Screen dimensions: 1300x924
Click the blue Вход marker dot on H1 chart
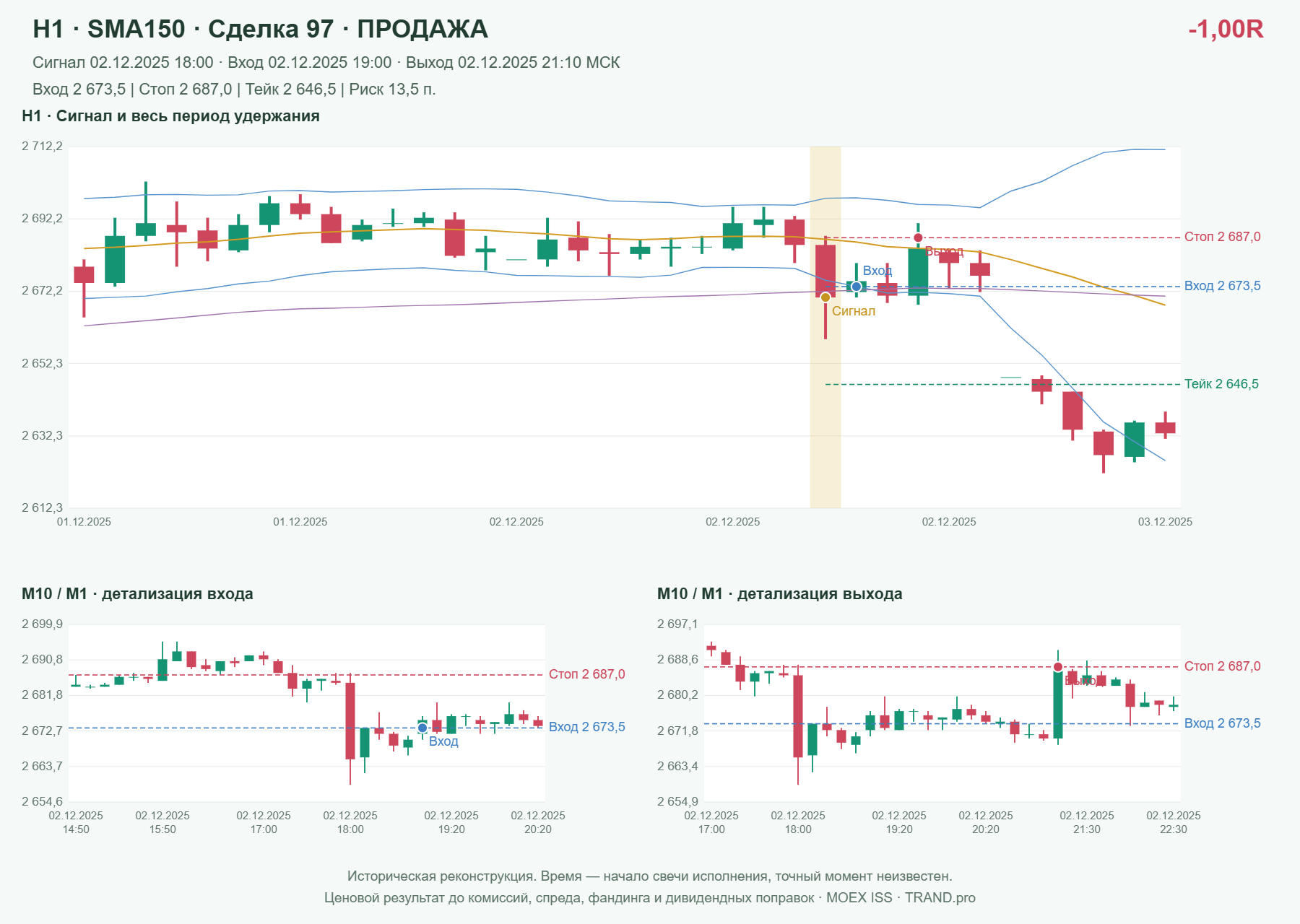point(857,287)
